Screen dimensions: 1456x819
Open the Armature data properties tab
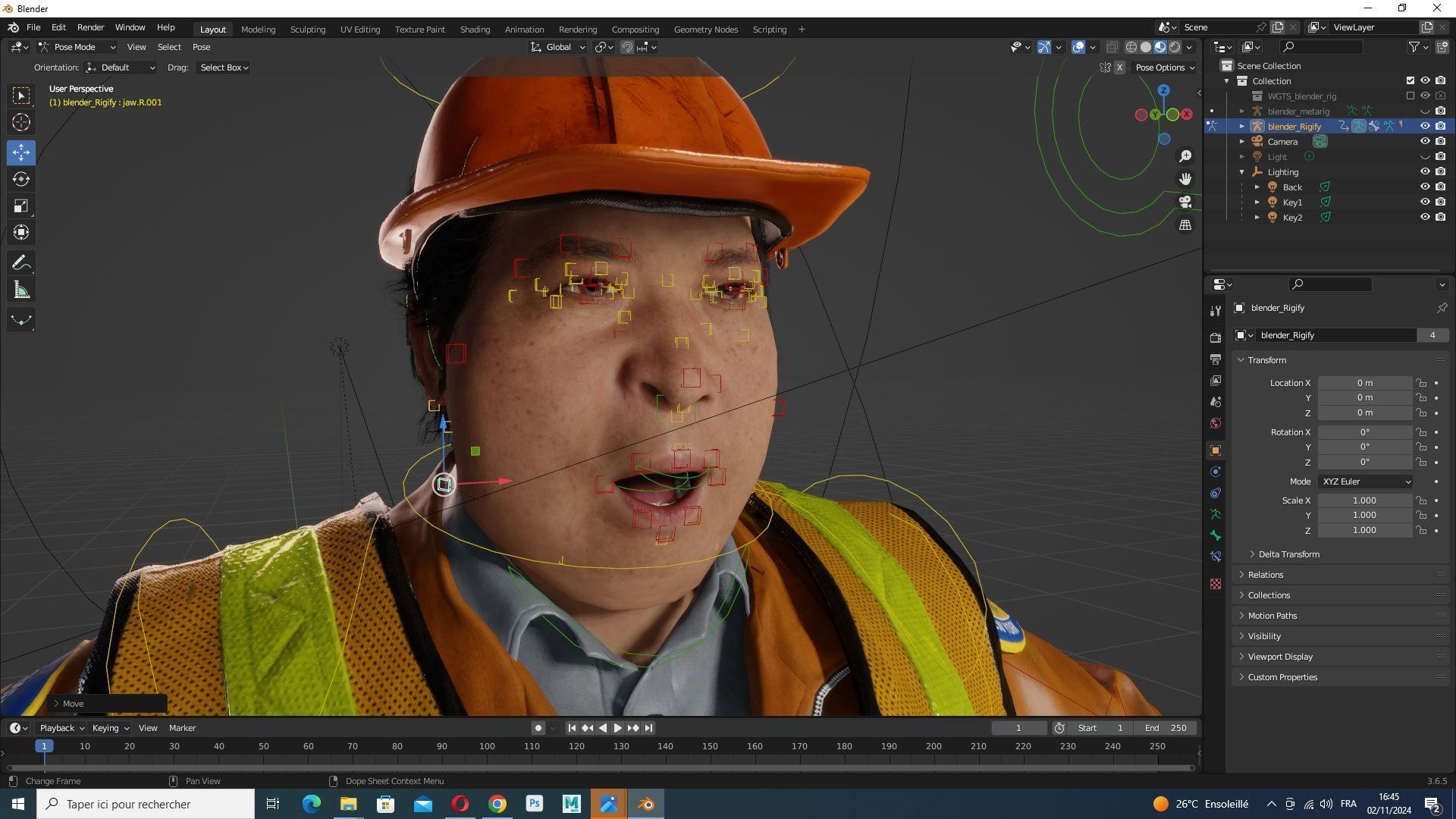tap(1216, 514)
